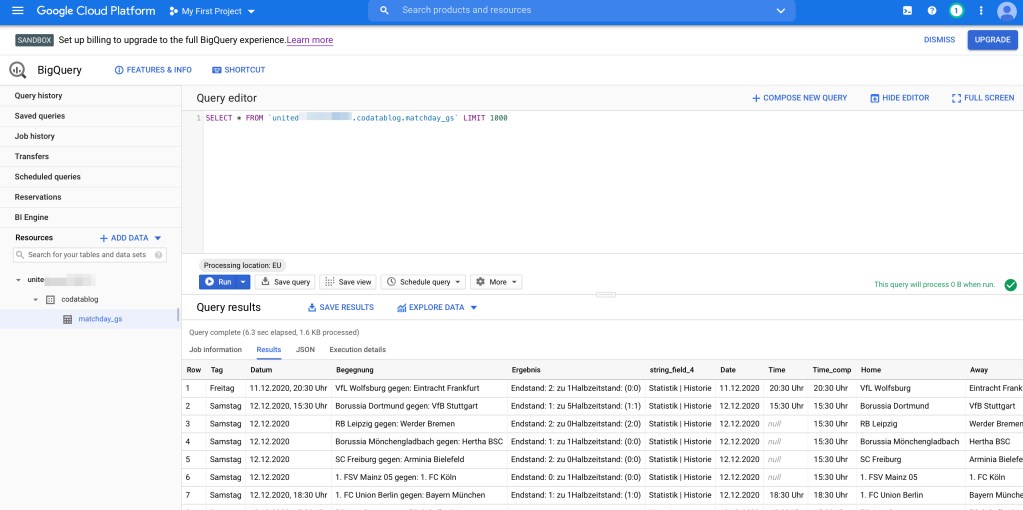Collapse the project tree node arrow
Viewport: 1023px width, 510px height.
(x=18, y=280)
